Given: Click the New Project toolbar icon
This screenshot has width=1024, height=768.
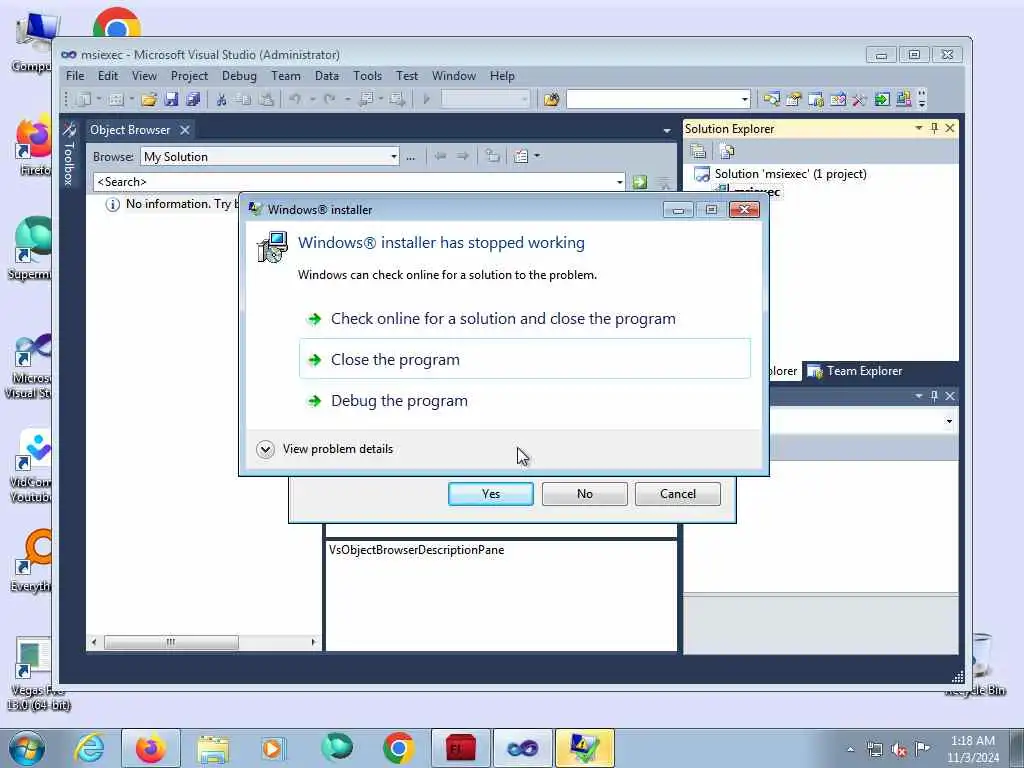Looking at the screenshot, I should pyautogui.click(x=84, y=99).
